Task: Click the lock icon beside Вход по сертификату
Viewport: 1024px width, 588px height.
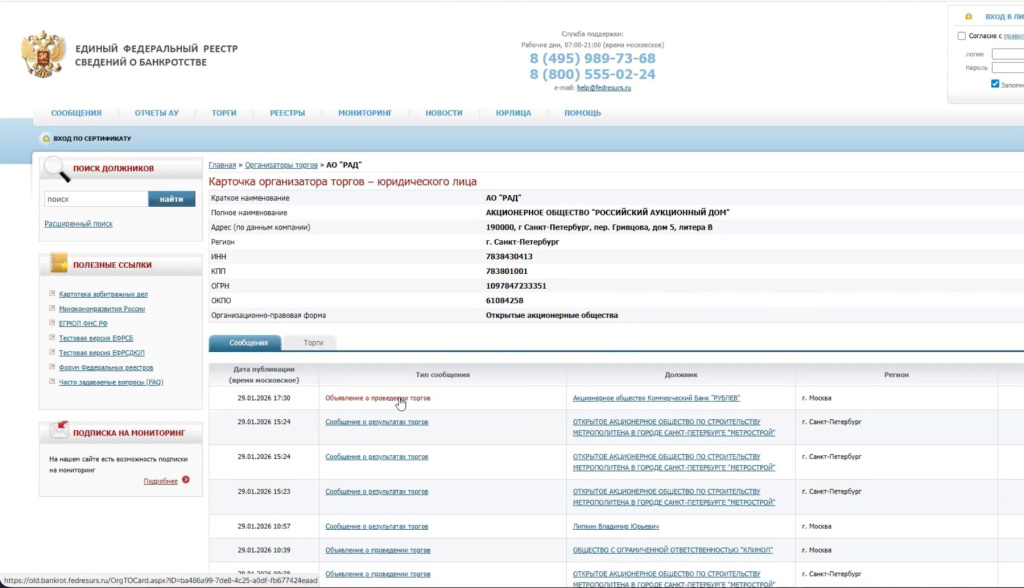Action: pyautogui.click(x=46, y=139)
